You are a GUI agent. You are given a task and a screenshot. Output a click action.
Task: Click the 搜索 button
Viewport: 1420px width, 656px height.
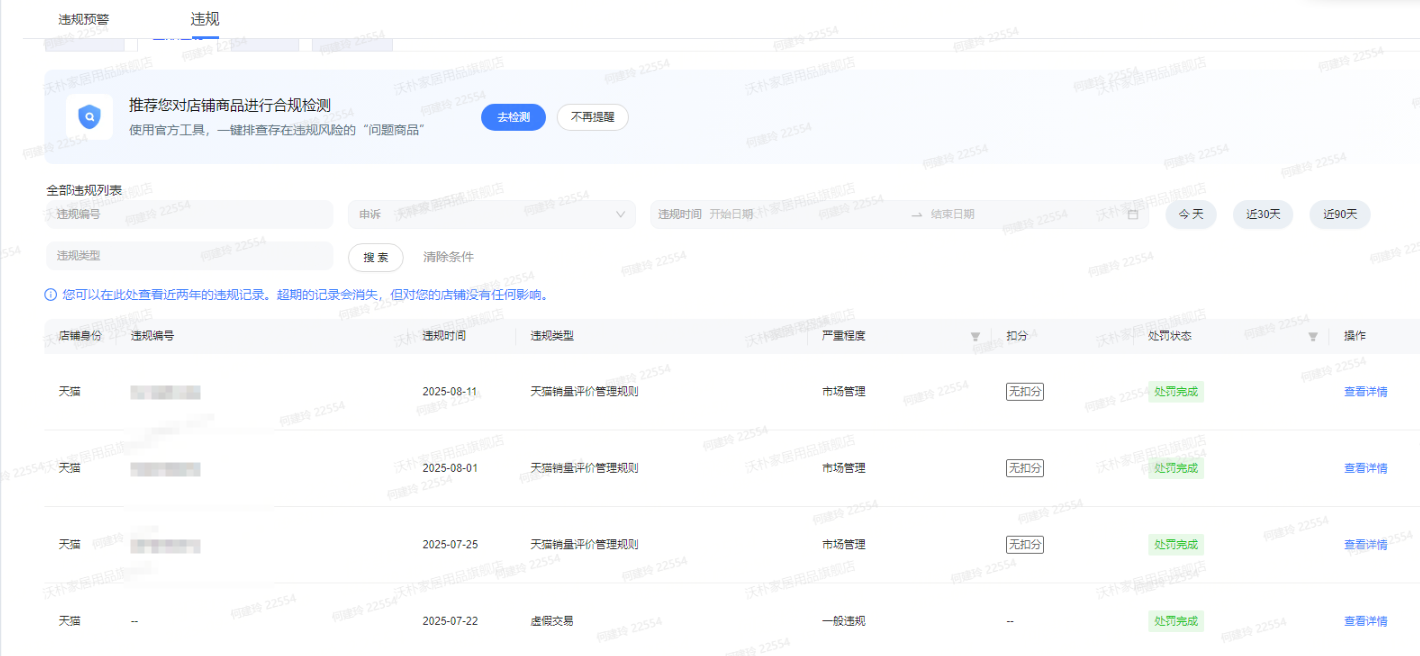point(375,257)
